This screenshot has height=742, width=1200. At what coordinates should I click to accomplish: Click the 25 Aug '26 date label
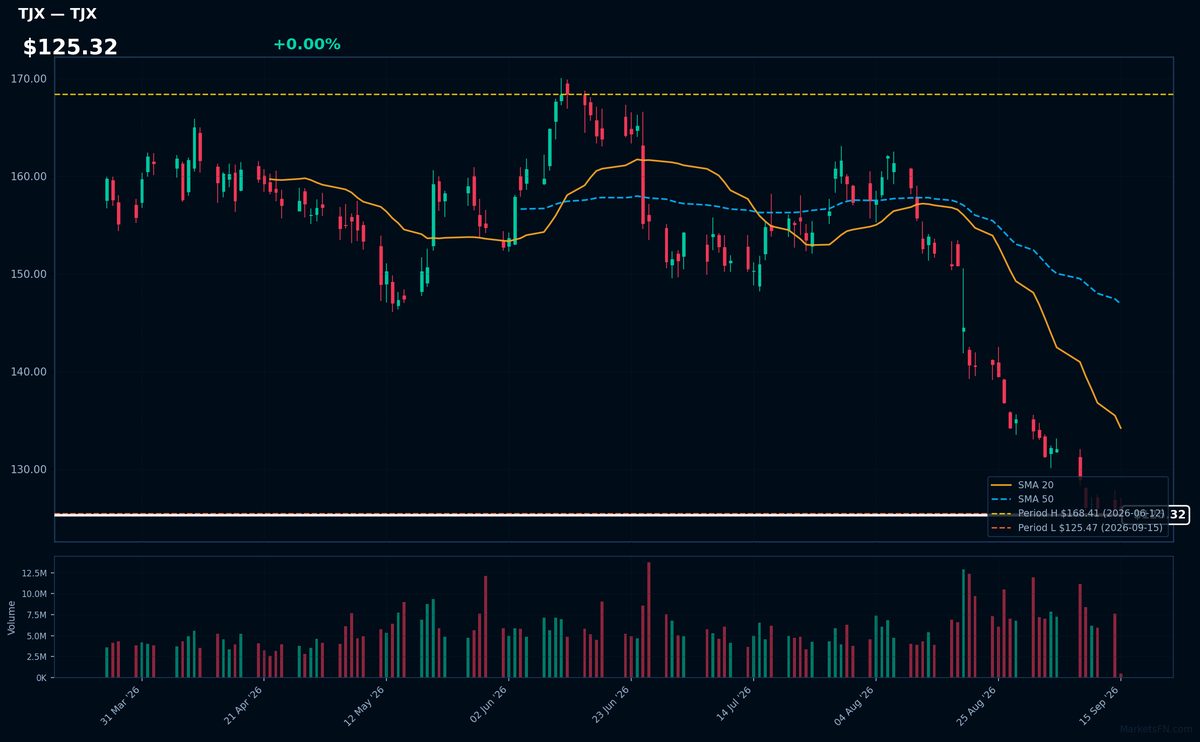pyautogui.click(x=977, y=706)
